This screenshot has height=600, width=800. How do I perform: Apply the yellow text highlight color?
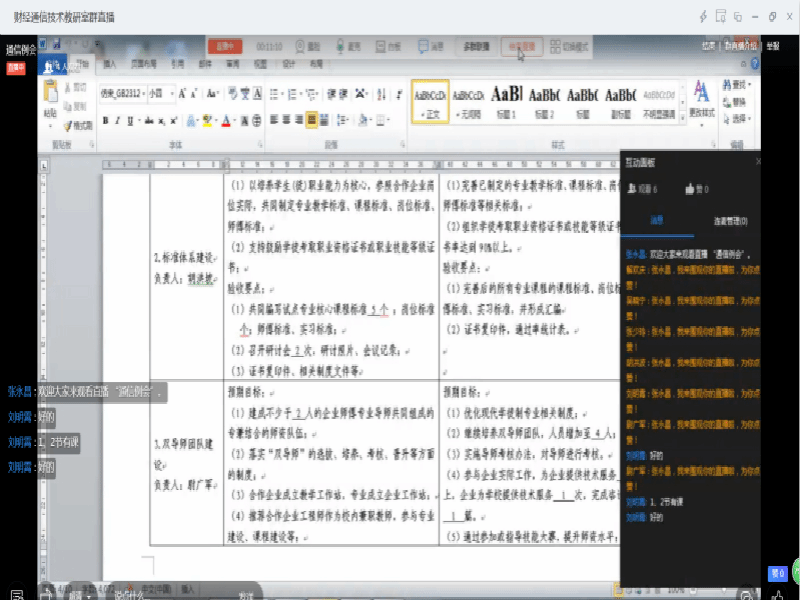coord(207,120)
